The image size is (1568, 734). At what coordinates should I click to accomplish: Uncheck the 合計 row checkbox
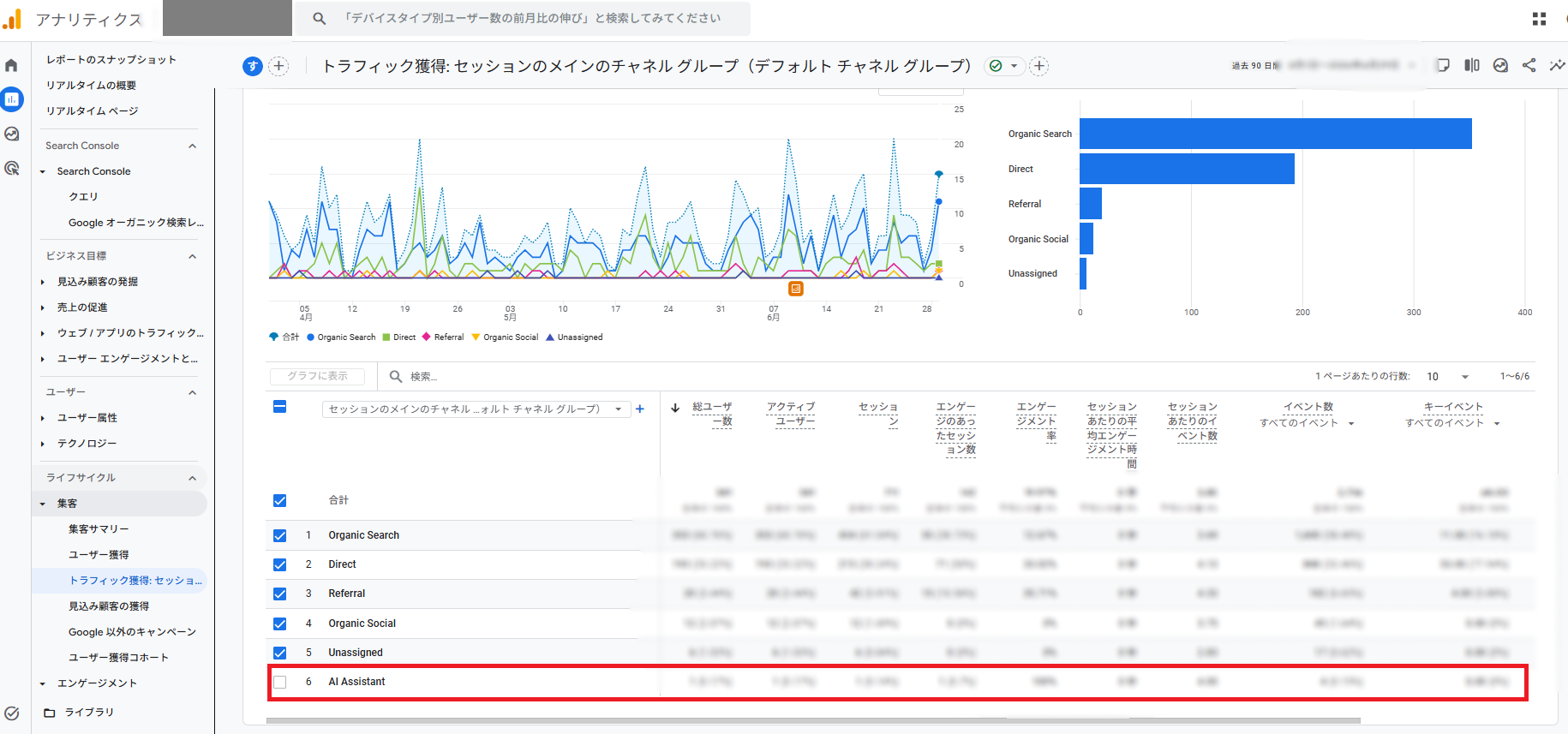click(x=279, y=500)
